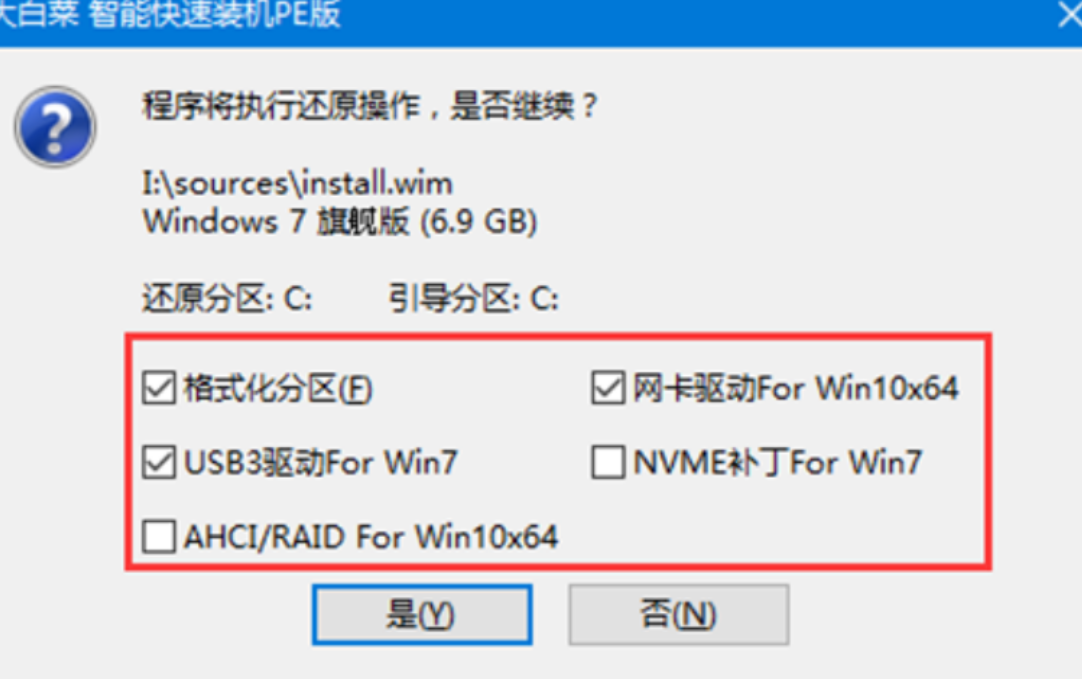This screenshot has width=1082, height=679.
Task: Click the 引导分区: C: label
Action: pyautogui.click(x=473, y=299)
